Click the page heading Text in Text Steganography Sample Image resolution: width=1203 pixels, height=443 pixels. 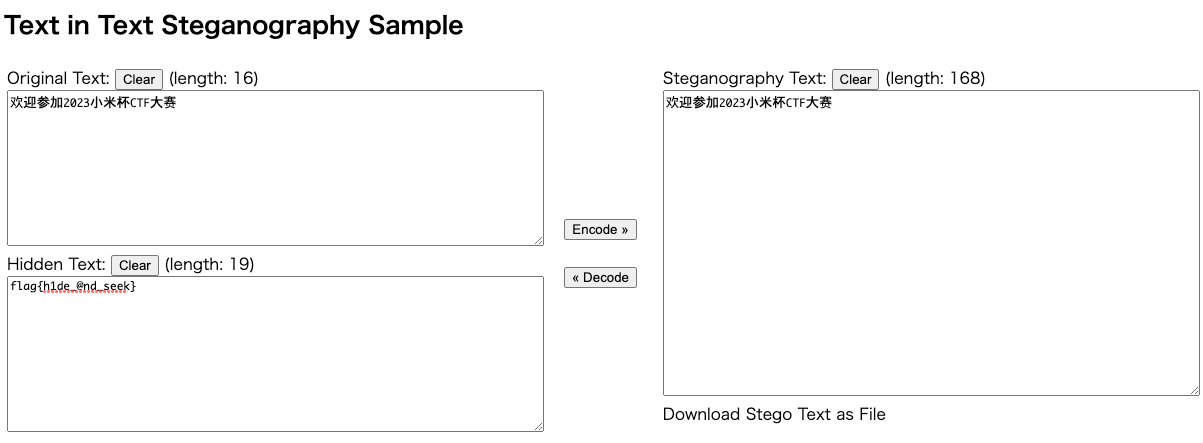coord(234,25)
